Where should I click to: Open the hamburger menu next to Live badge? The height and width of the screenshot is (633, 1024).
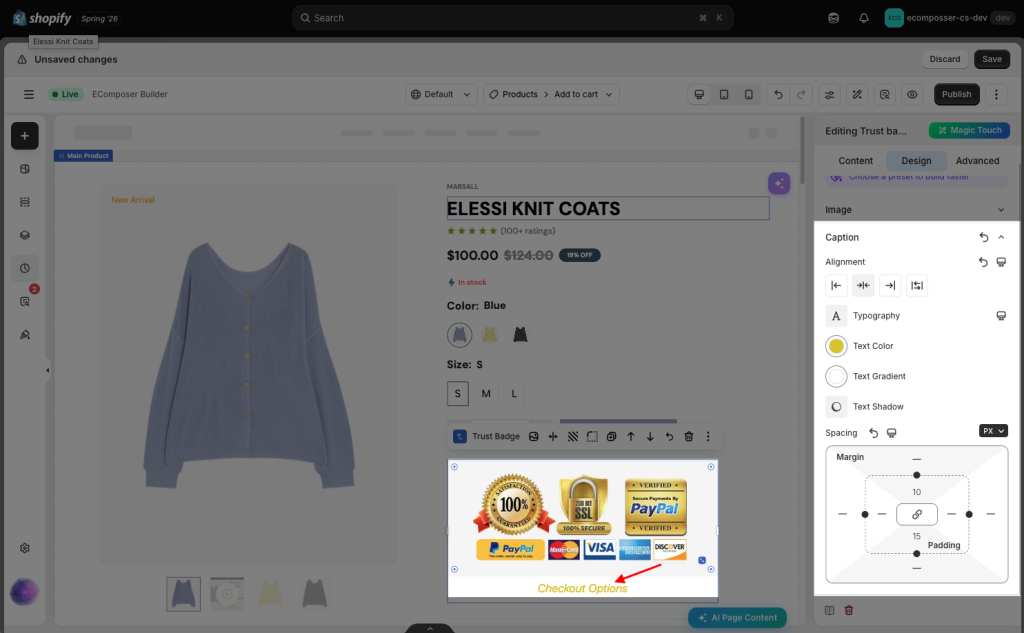pyautogui.click(x=29, y=94)
